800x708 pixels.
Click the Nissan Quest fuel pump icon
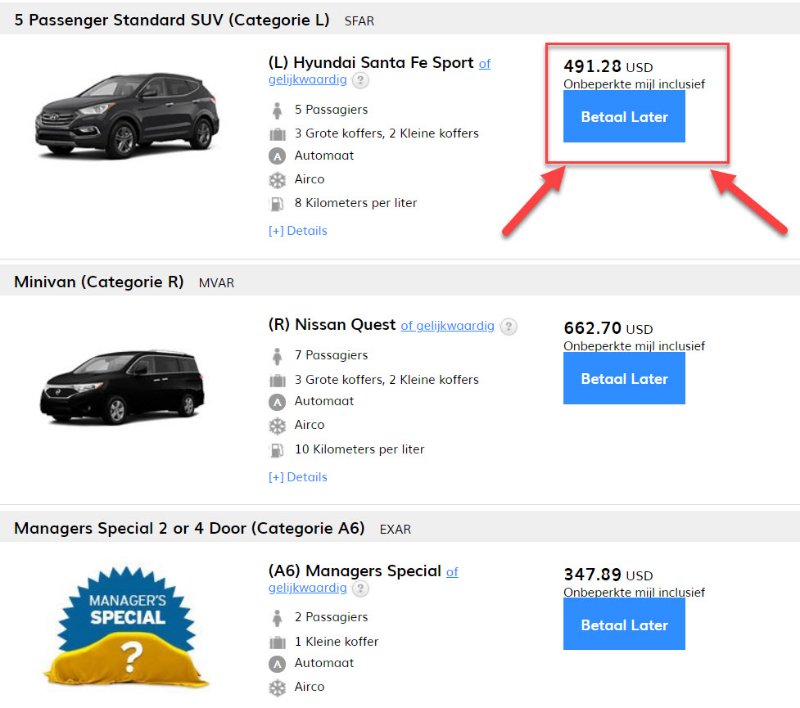pos(277,450)
